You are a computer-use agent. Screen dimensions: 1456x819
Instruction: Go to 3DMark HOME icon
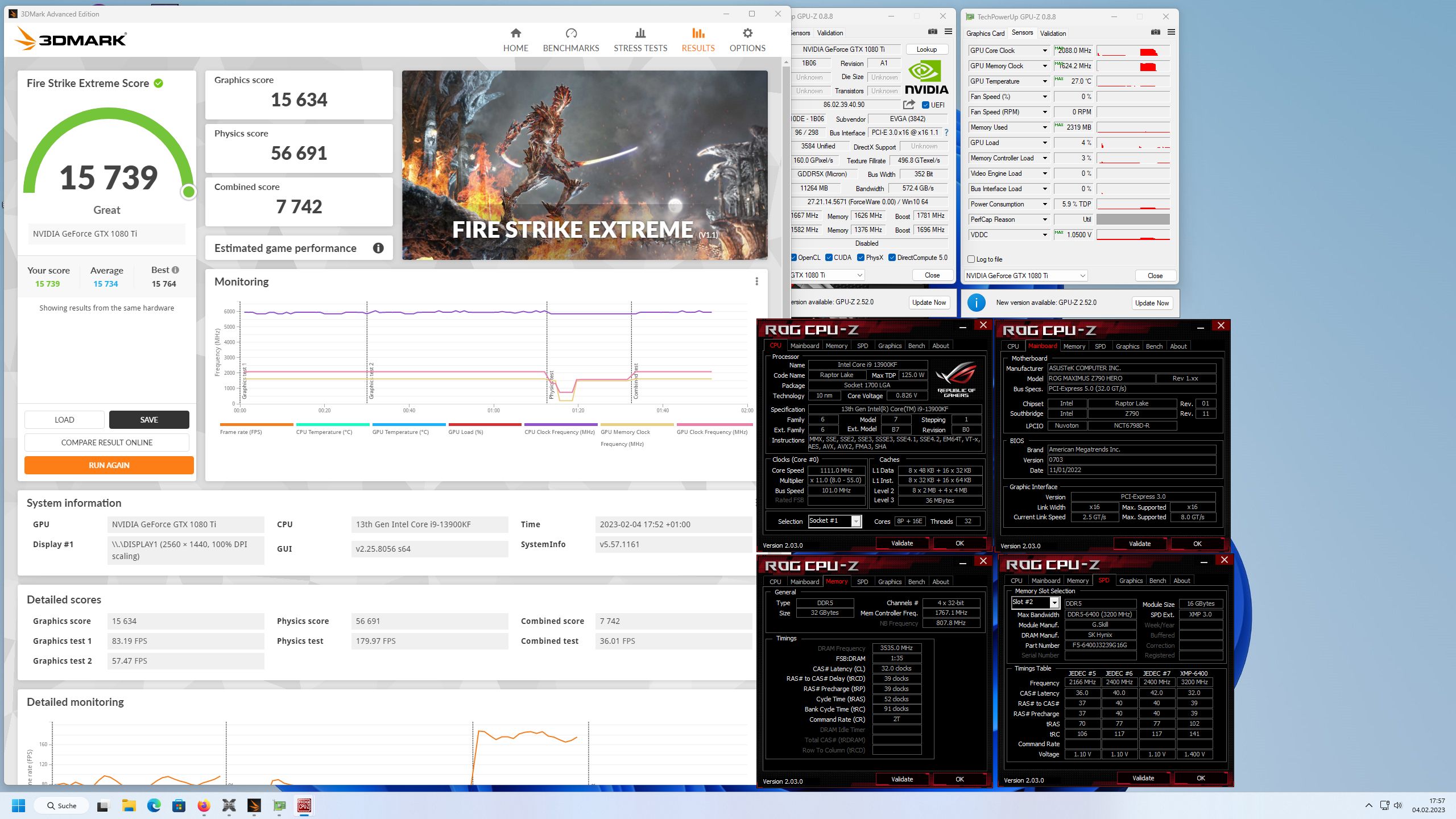point(515,33)
